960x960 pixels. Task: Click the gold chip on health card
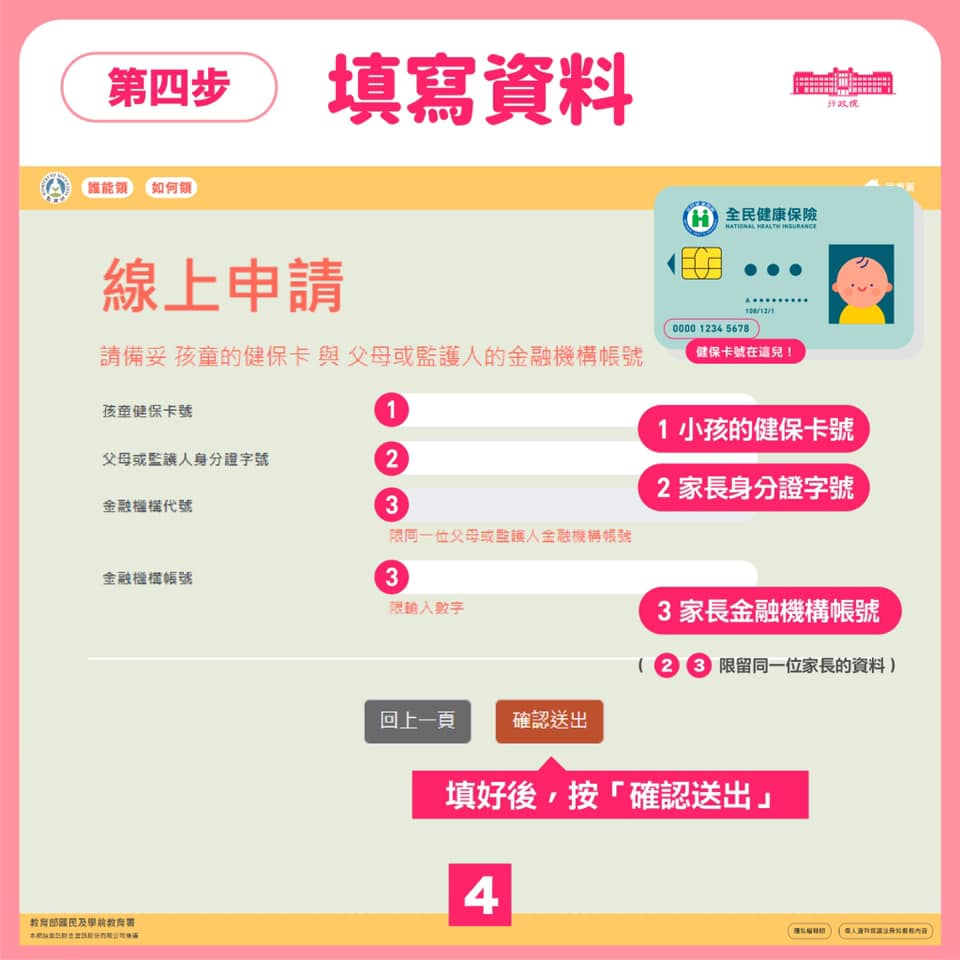[702, 263]
